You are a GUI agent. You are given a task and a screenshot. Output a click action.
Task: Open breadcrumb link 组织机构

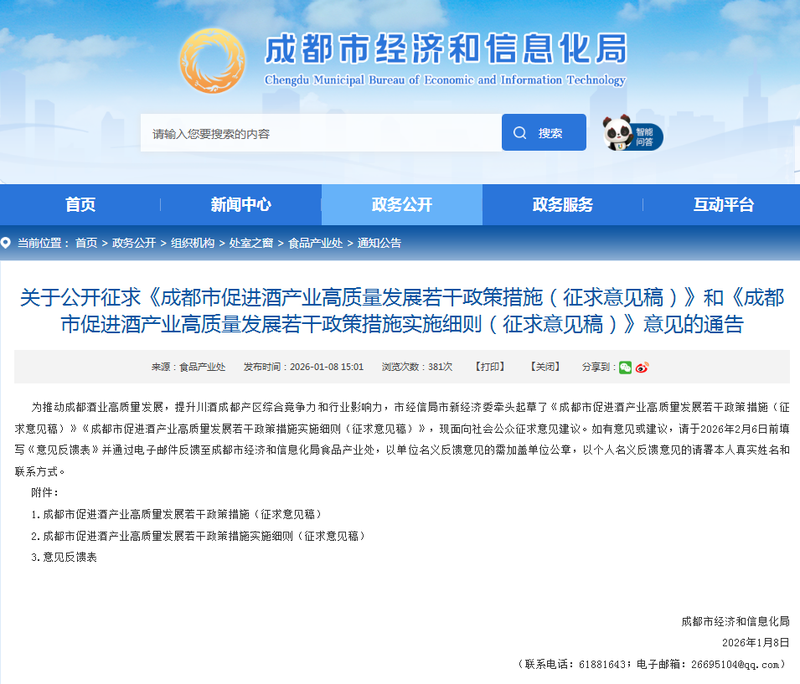pyautogui.click(x=191, y=243)
